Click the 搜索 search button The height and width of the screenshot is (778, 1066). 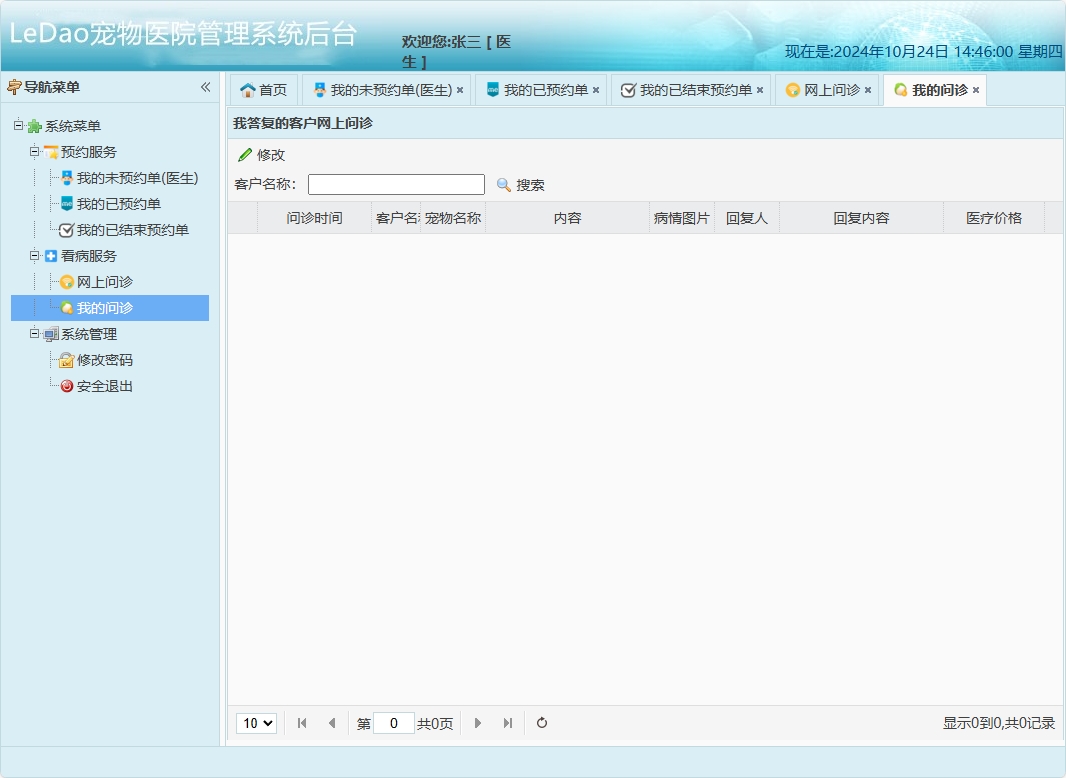click(x=520, y=184)
